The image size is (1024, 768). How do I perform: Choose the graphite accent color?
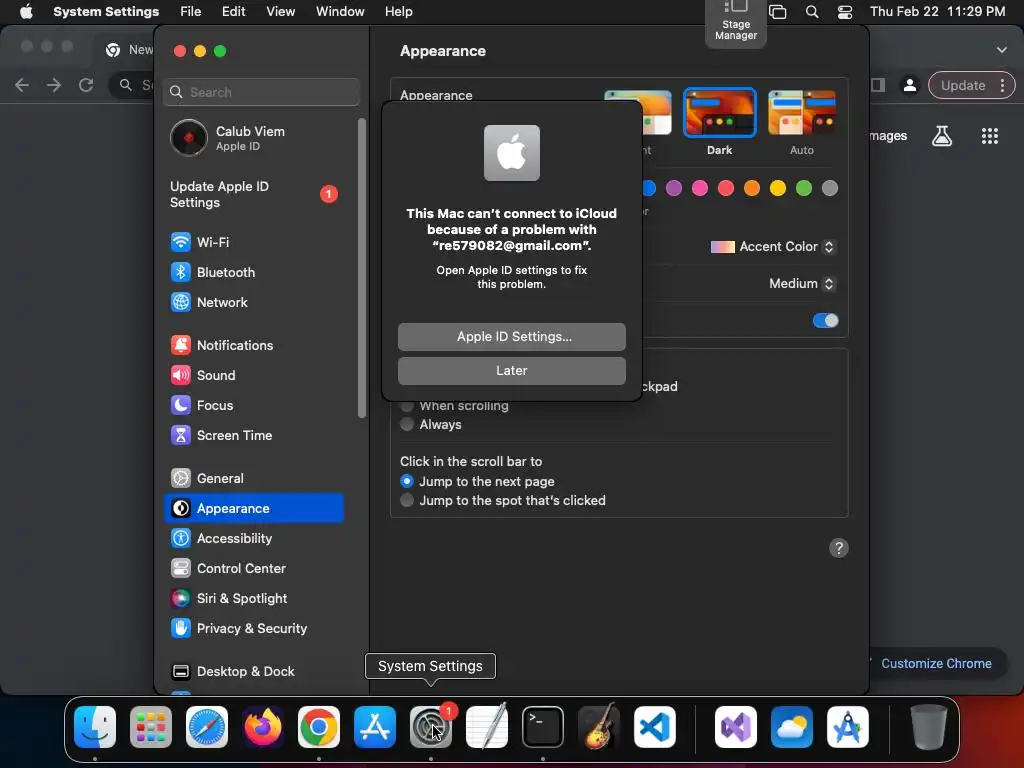830,189
